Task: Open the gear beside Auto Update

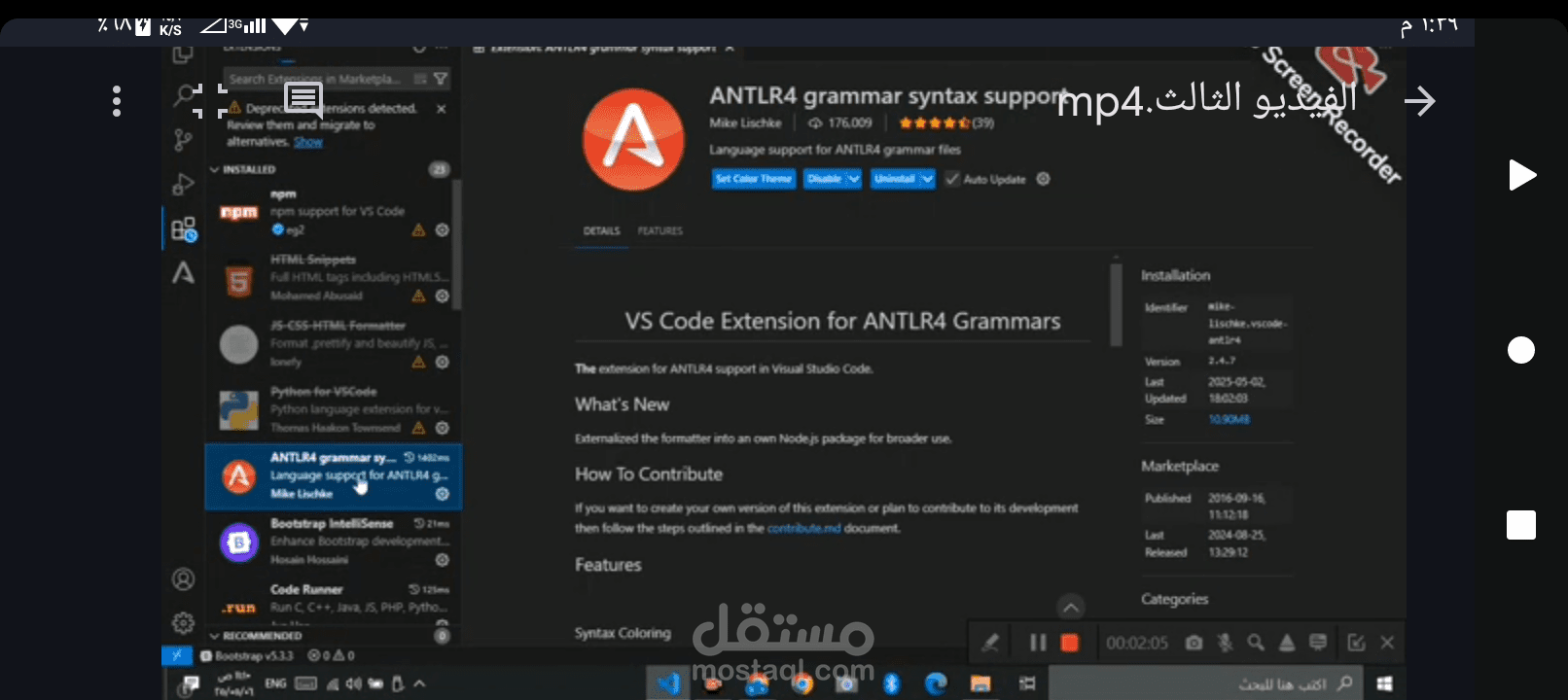Action: (x=1043, y=179)
